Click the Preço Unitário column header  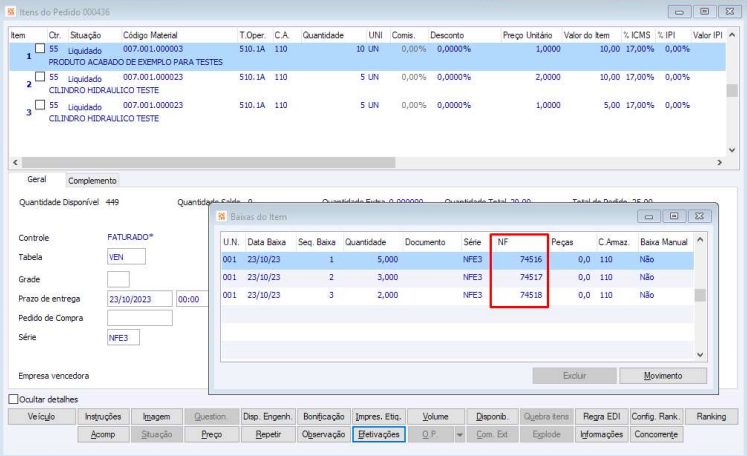527,35
